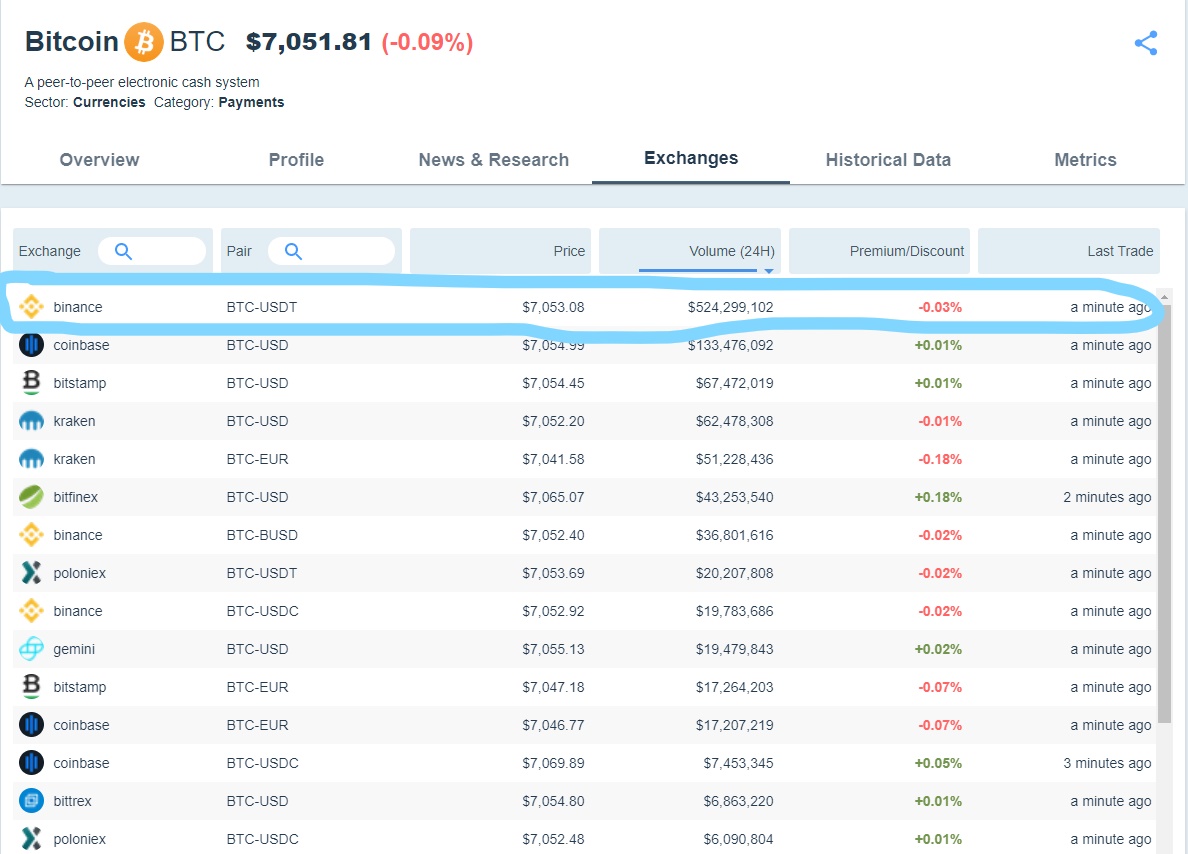The width and height of the screenshot is (1188, 854).
Task: Click the bittrex logo icon
Action: [31, 801]
